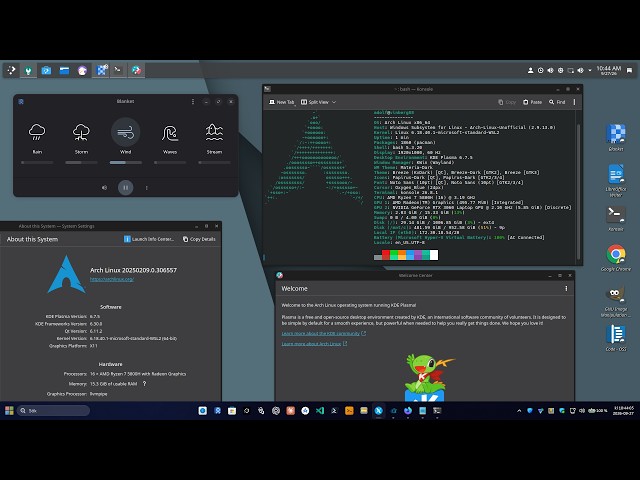Screen dimensions: 640x480
Task: Click Copy Details in About this System
Action: click(x=199, y=239)
